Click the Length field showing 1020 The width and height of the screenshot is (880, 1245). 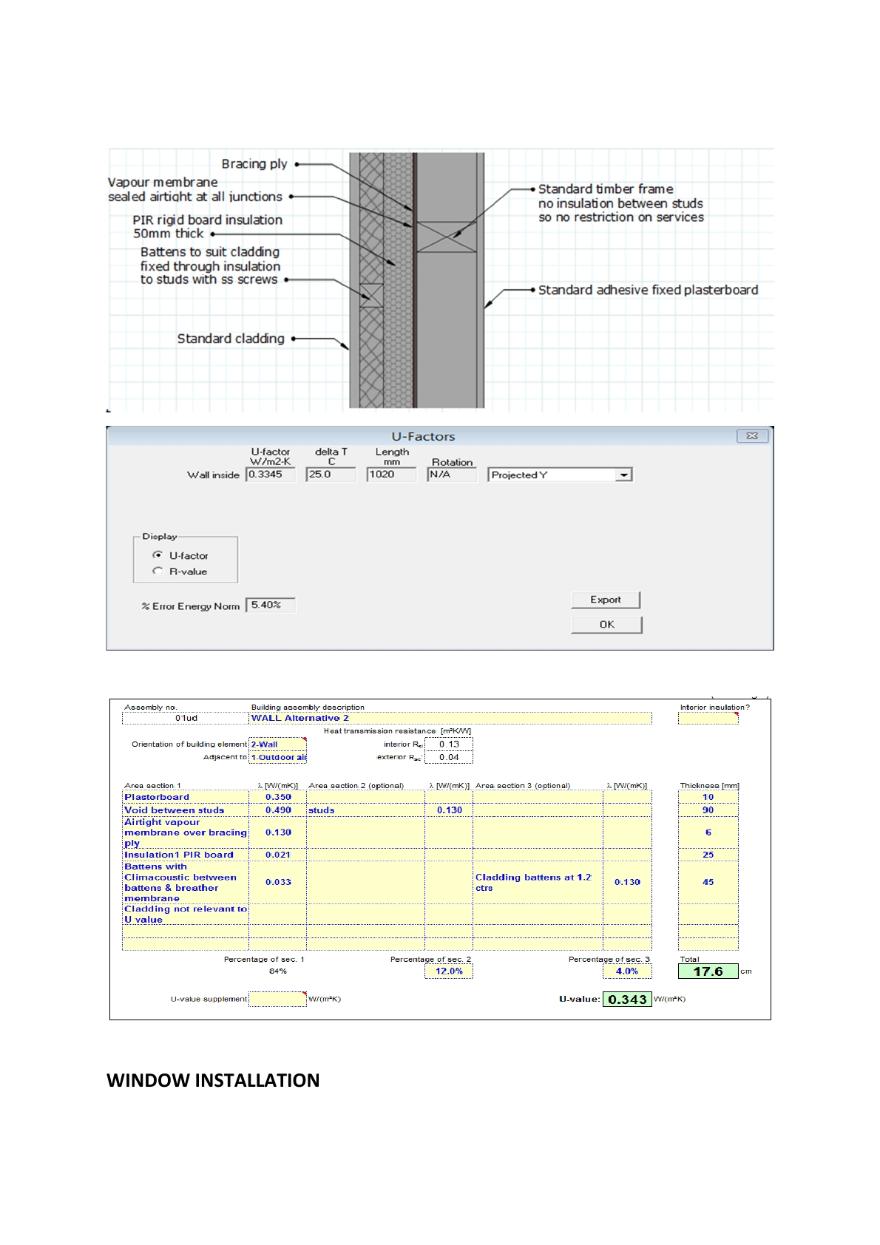[x=388, y=476]
